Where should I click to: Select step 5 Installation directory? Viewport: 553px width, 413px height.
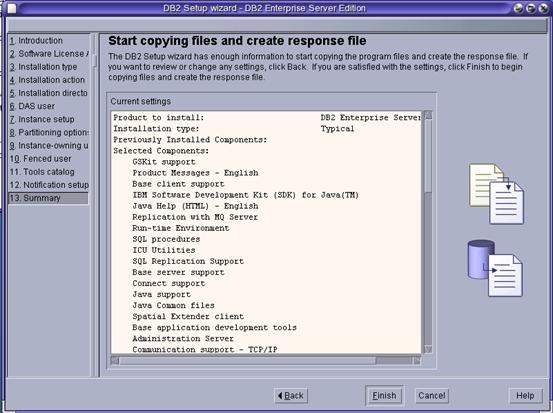tap(48, 93)
